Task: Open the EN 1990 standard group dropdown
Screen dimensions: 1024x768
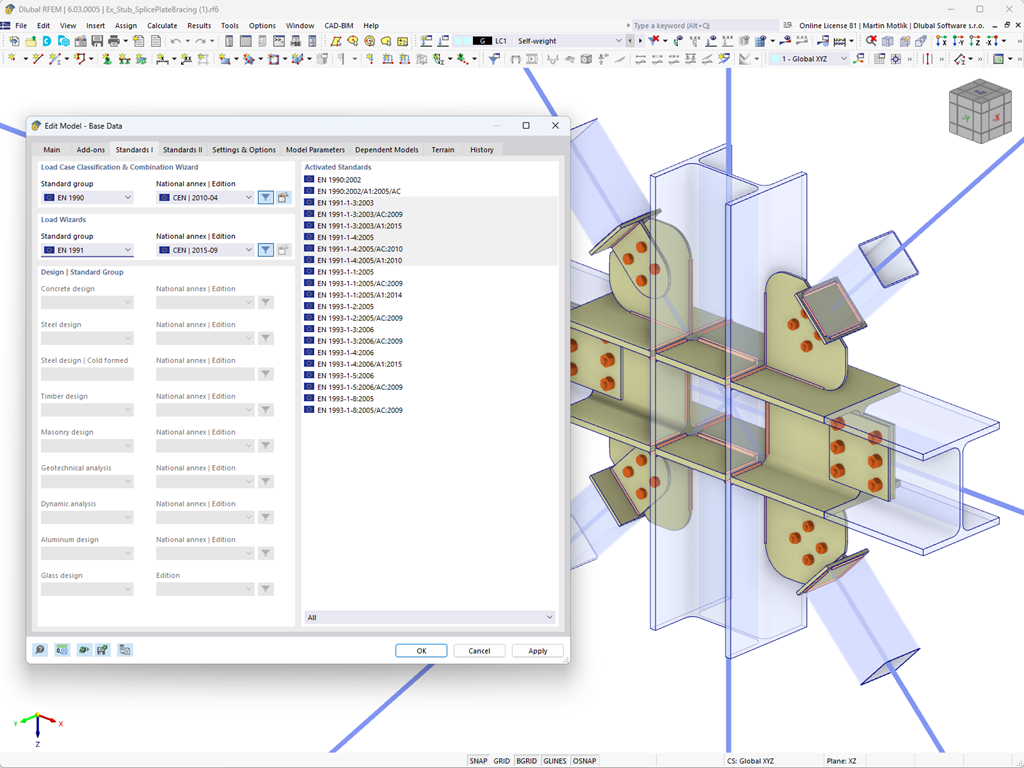Action: (87, 197)
